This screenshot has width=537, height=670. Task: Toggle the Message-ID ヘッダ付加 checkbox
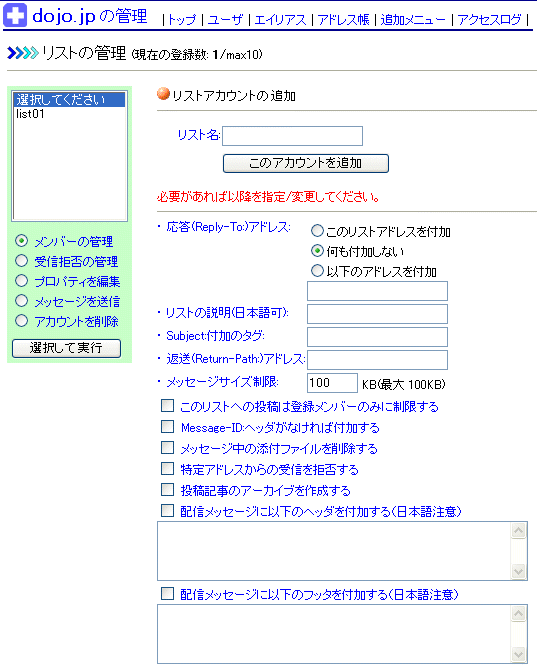(x=167, y=426)
